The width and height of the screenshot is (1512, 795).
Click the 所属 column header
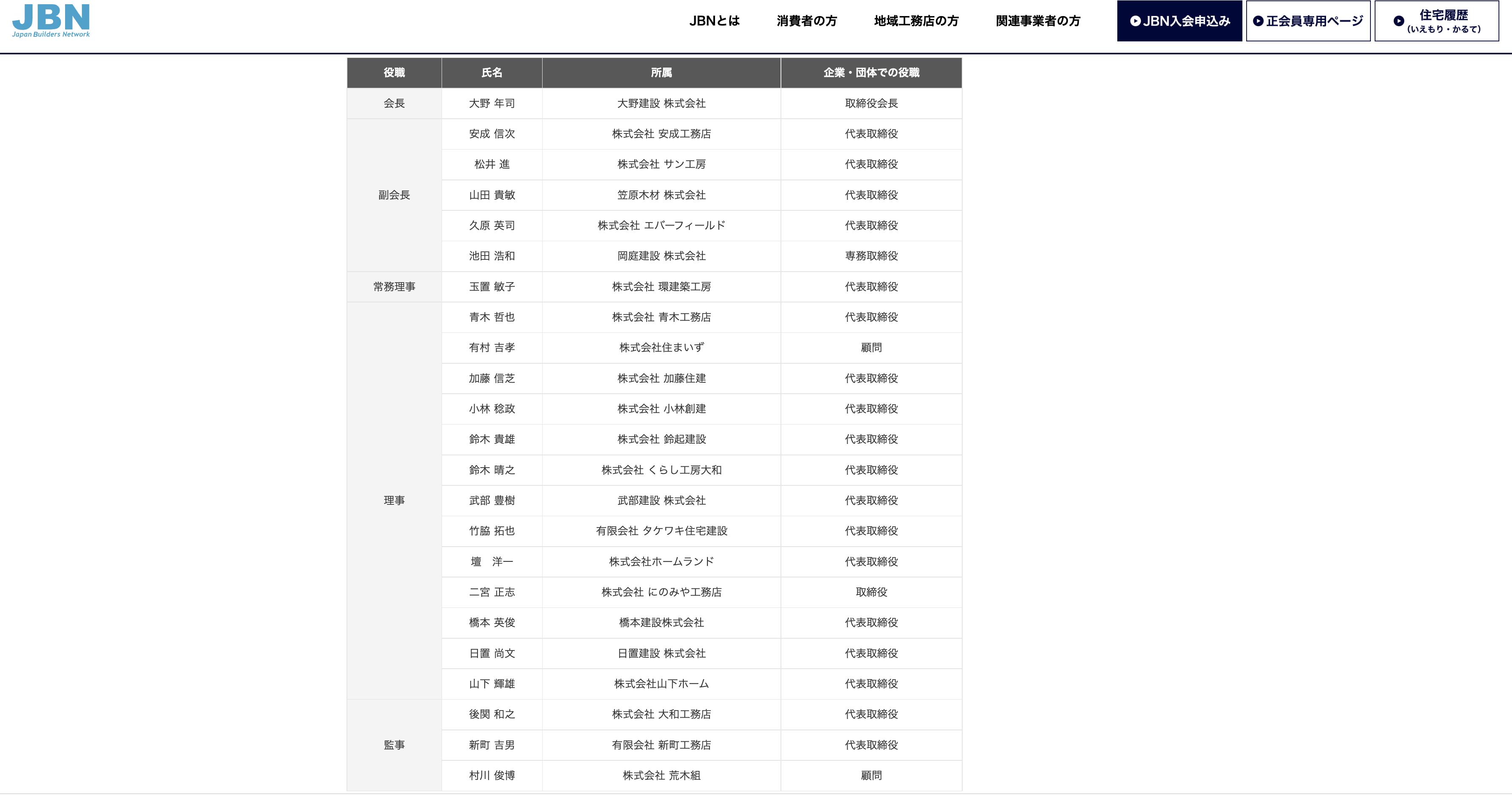661,73
